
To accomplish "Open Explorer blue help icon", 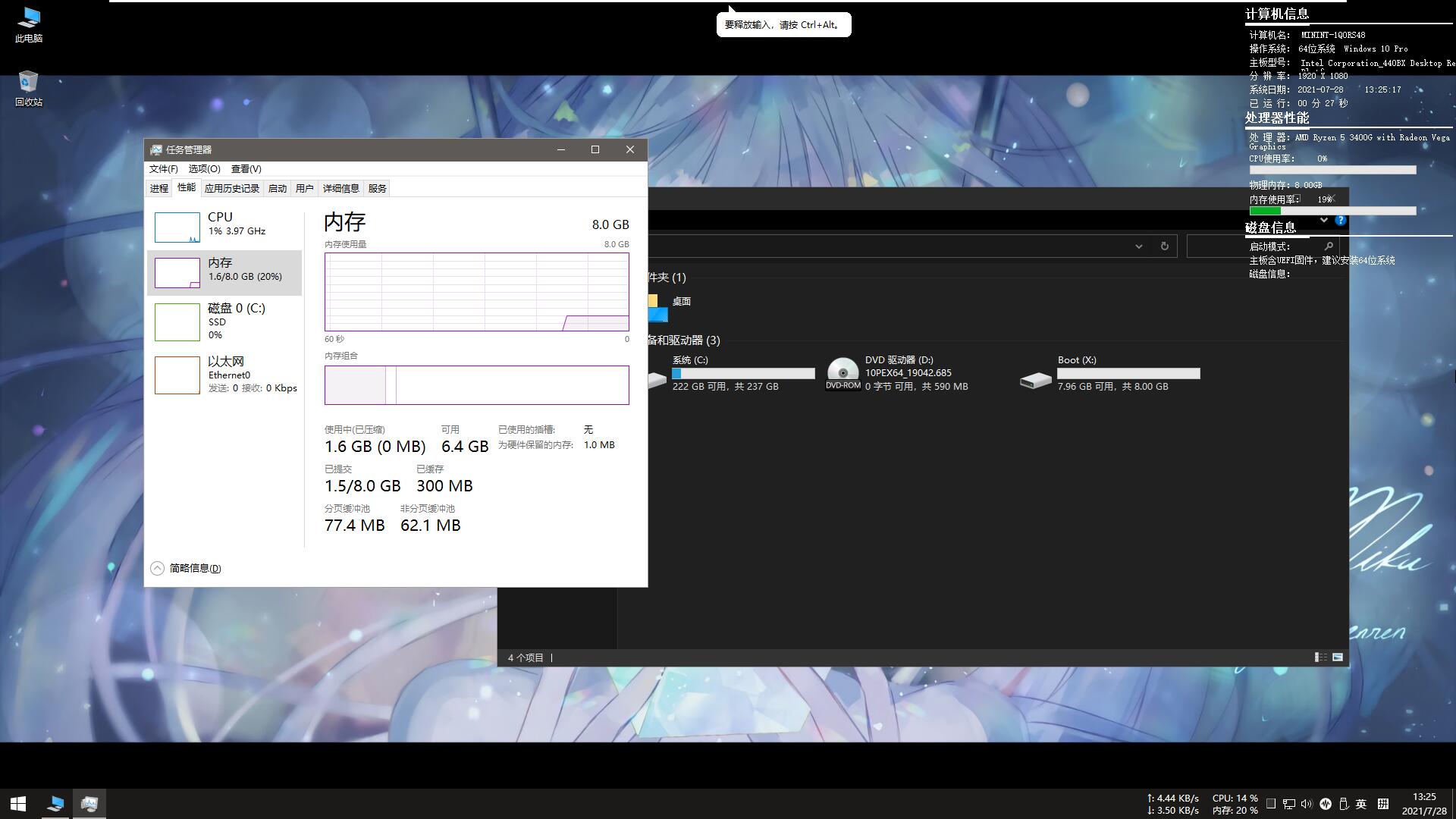I will pos(1341,220).
